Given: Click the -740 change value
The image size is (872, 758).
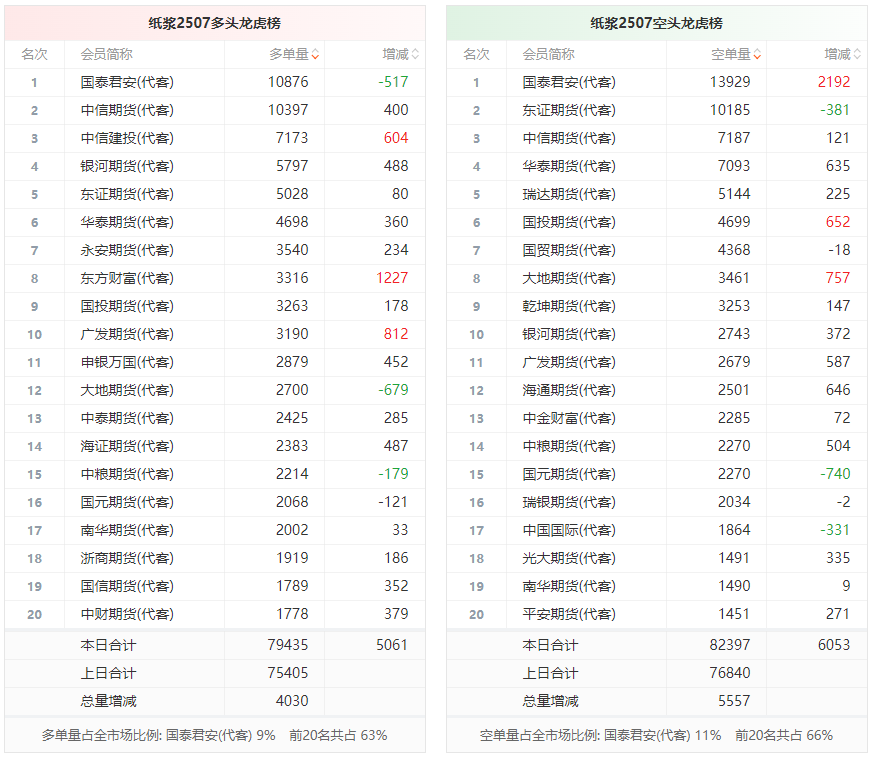Looking at the screenshot, I should point(835,474).
